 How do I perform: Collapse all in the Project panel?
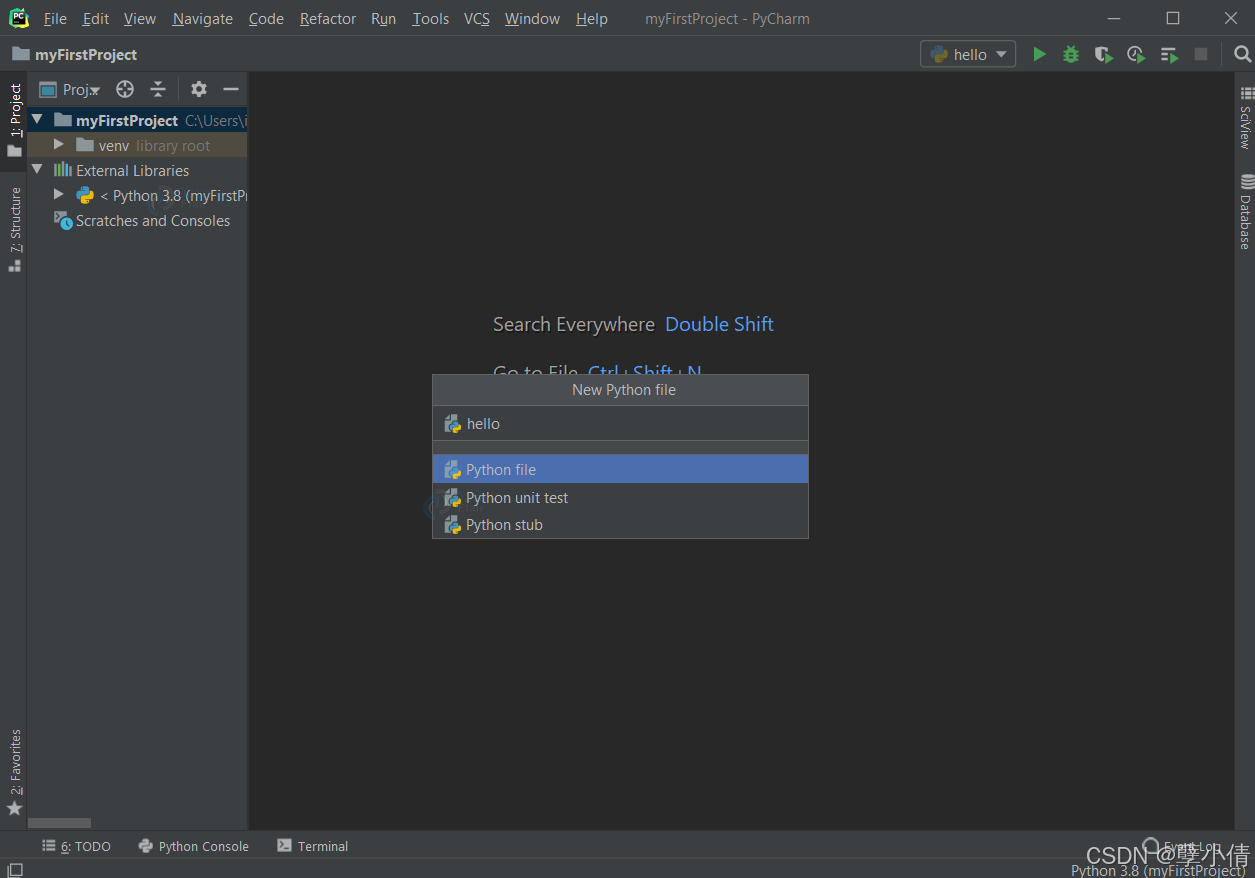coord(158,89)
